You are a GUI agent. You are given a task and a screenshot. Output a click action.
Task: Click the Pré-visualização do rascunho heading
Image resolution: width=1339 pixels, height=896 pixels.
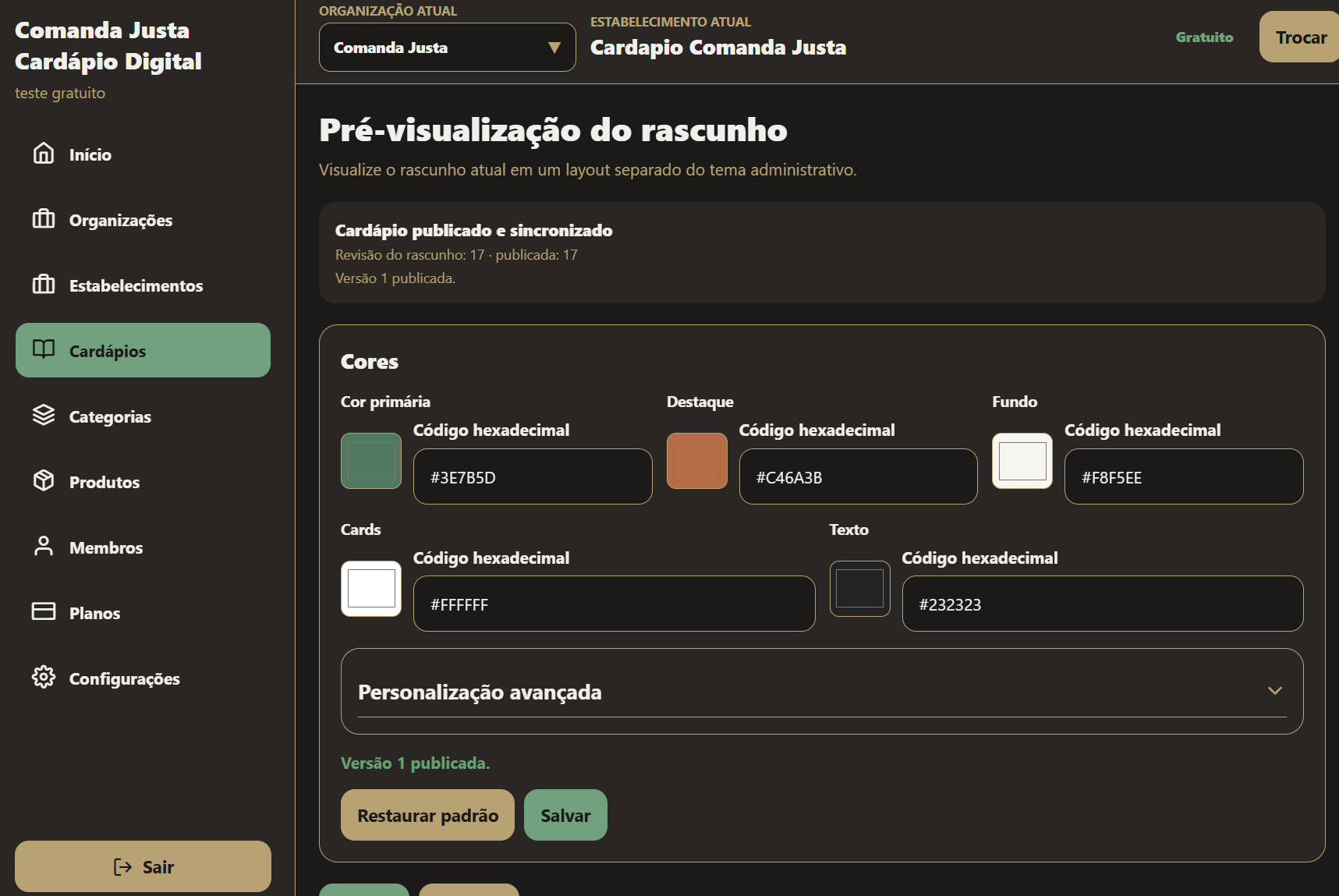554,130
